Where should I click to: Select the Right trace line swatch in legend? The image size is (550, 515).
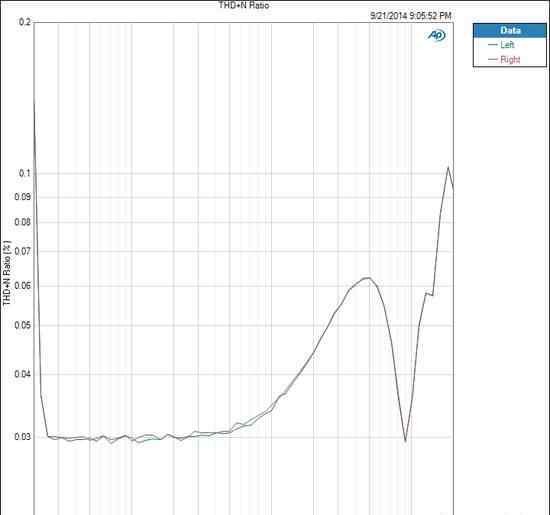pos(493,60)
